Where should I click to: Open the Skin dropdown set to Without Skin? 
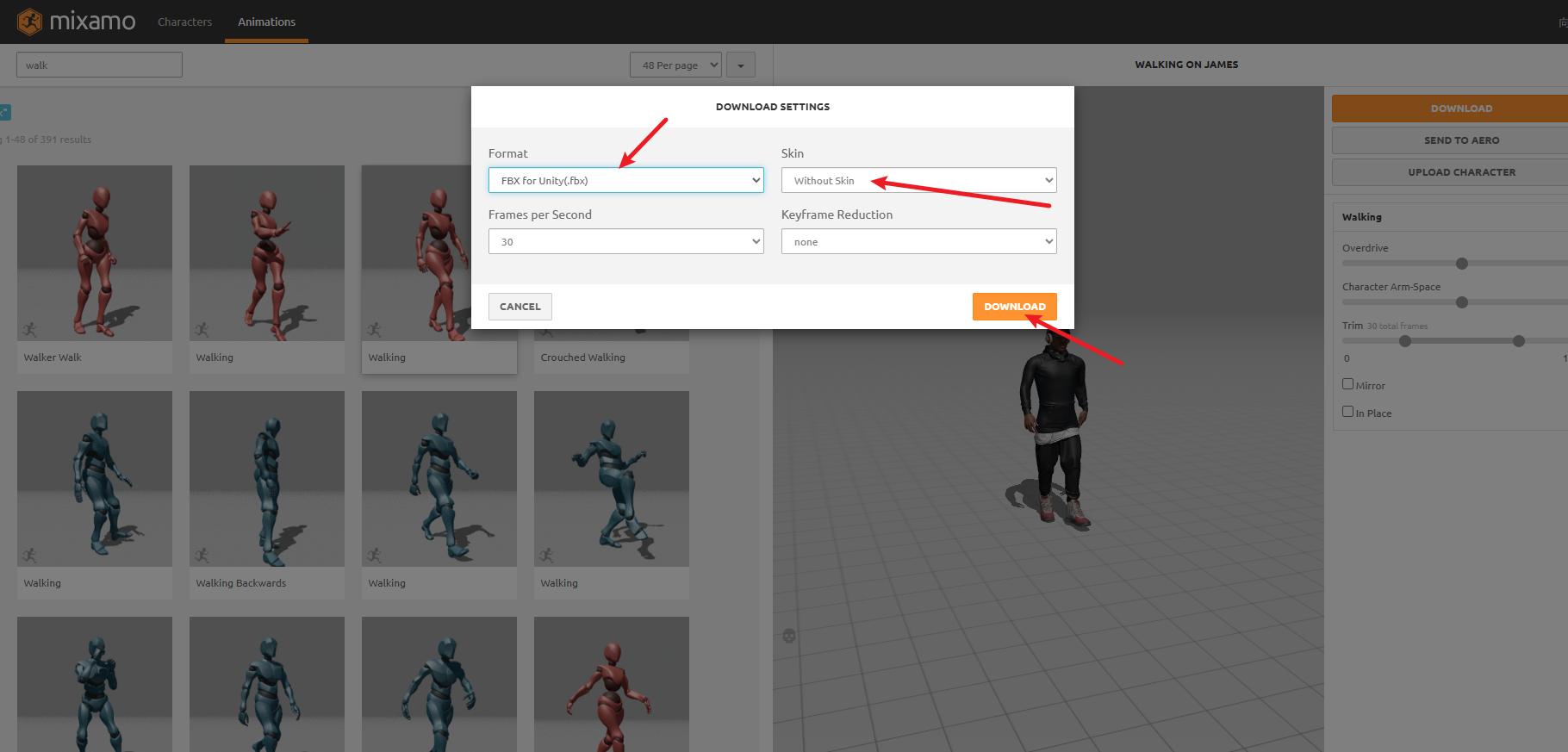click(x=919, y=180)
